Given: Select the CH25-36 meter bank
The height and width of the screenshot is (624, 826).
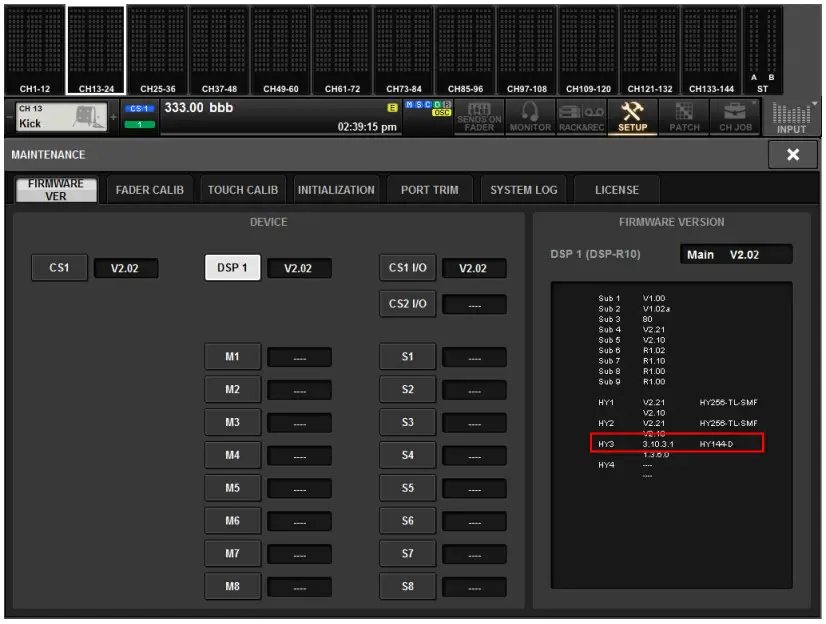Looking at the screenshot, I should pyautogui.click(x=158, y=50).
